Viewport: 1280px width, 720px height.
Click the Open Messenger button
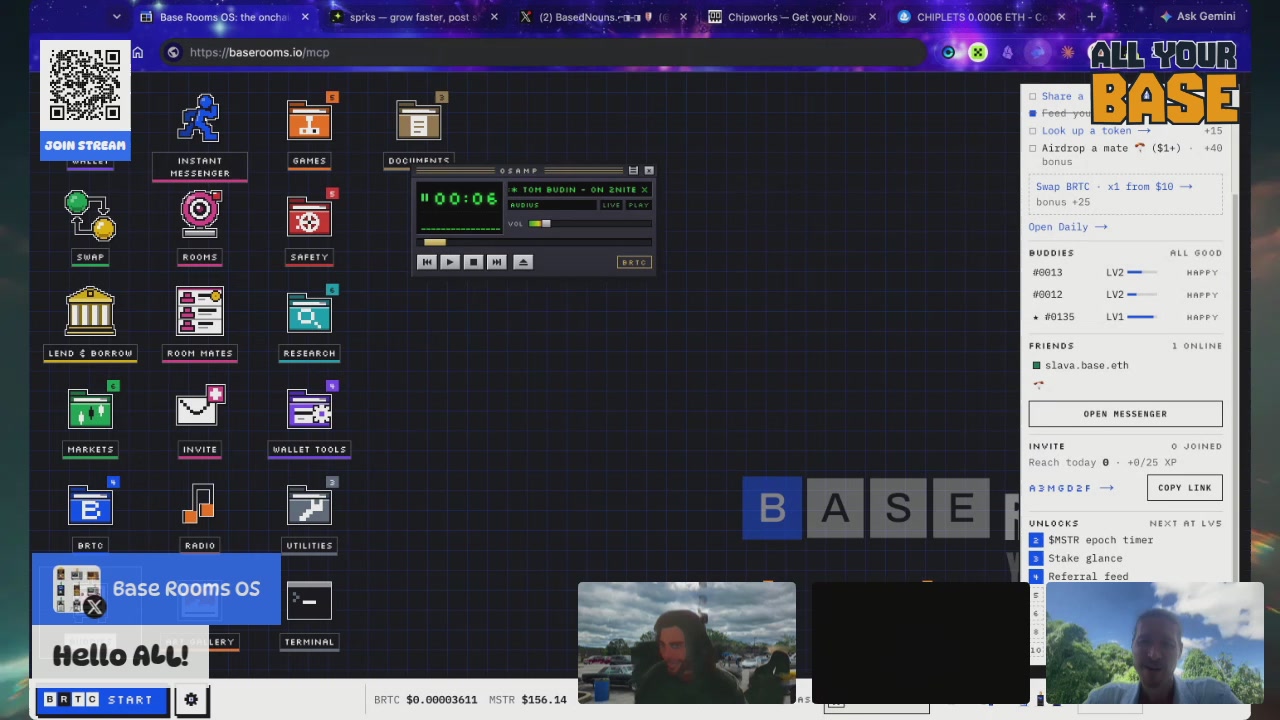[x=1125, y=414]
